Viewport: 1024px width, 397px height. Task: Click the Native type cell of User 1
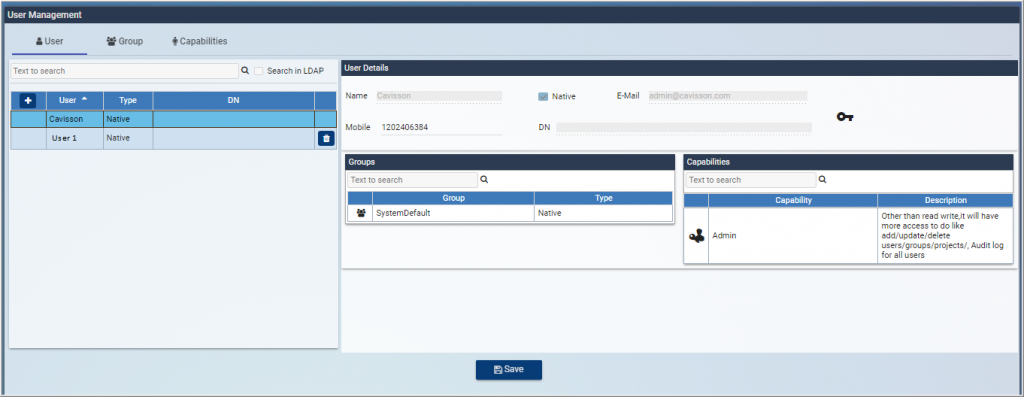pyautogui.click(x=128, y=138)
